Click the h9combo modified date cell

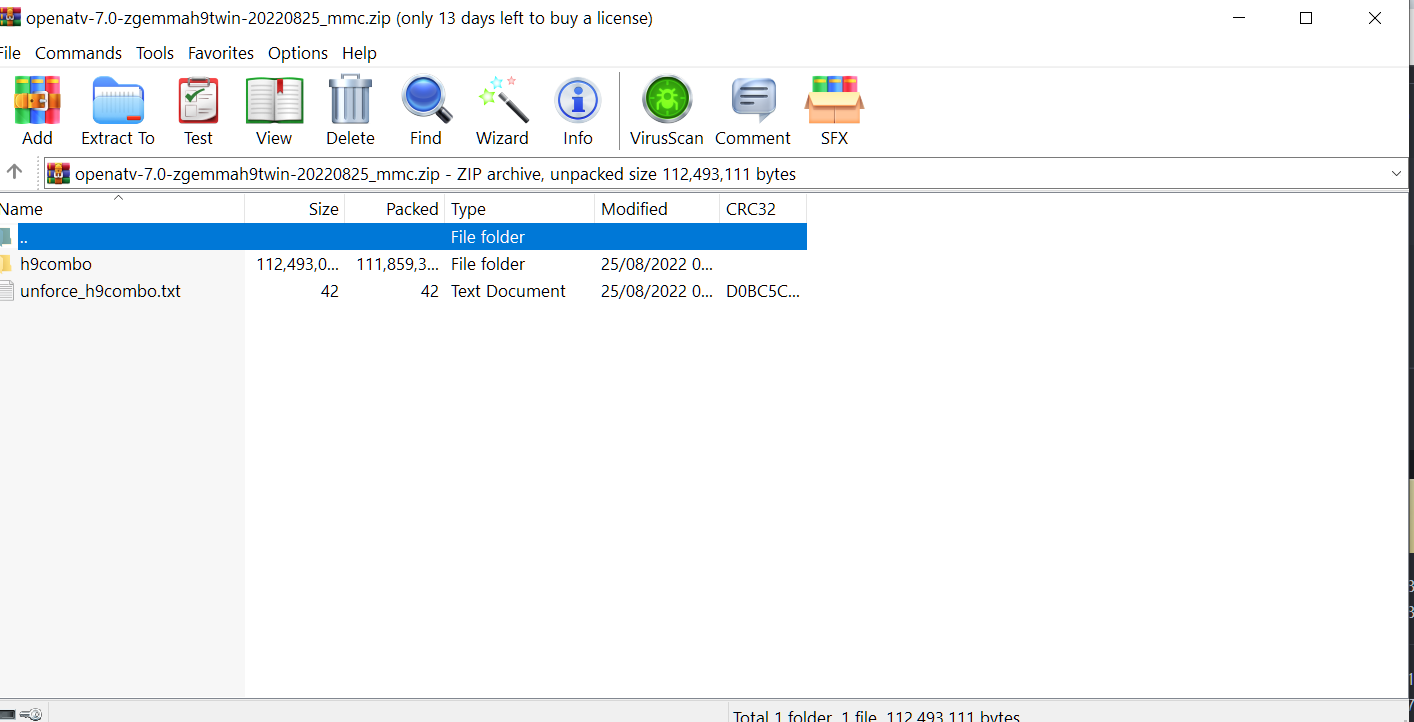657,264
